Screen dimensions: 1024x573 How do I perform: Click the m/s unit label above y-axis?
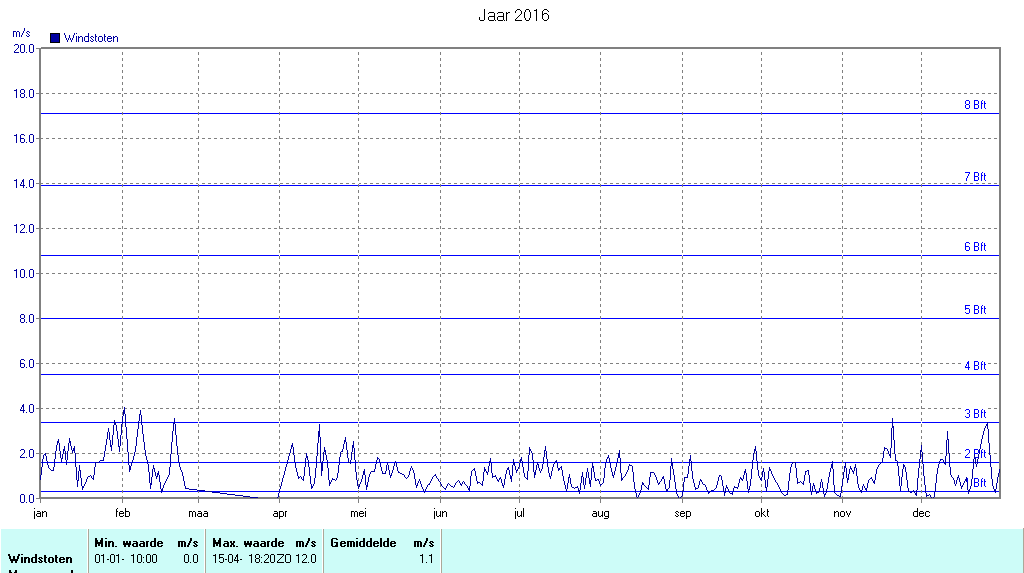pyautogui.click(x=21, y=33)
